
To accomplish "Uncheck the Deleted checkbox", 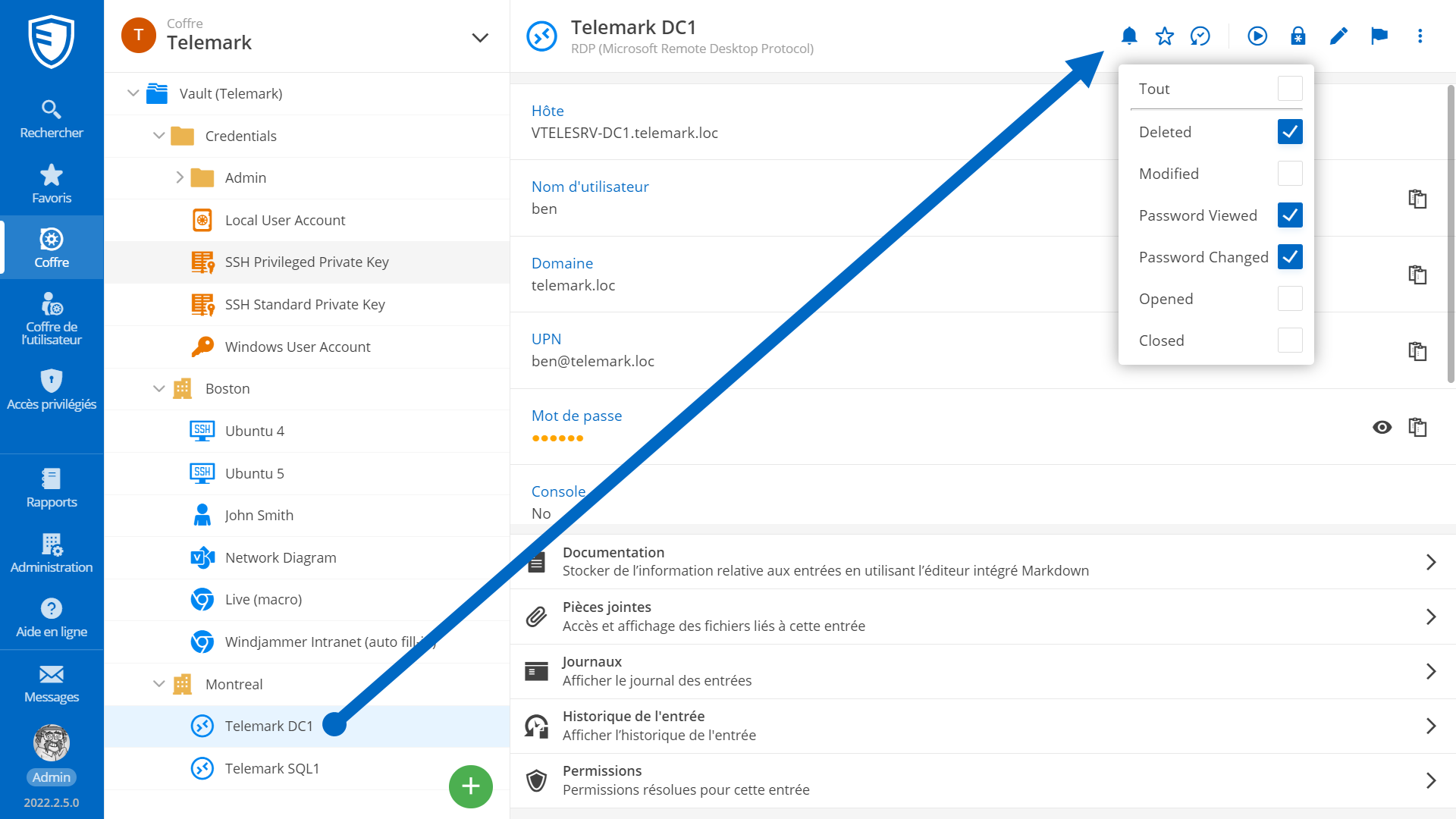I will 1289,132.
